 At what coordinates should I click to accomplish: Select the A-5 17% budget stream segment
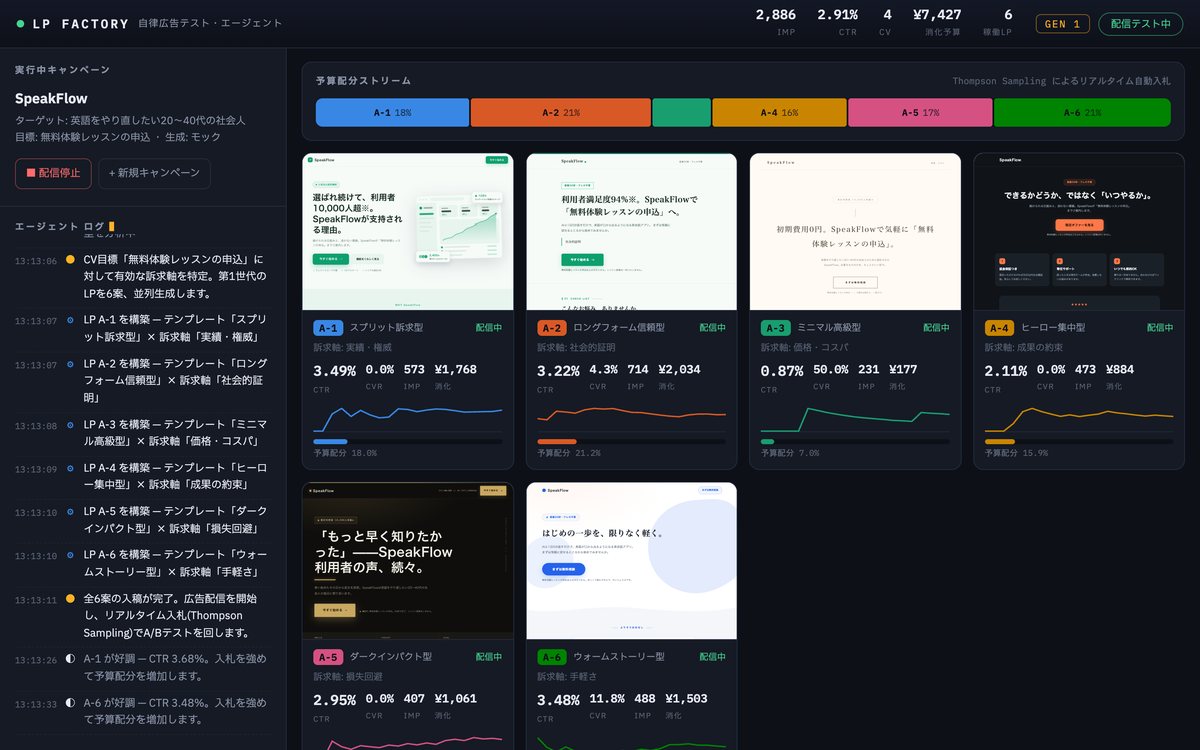click(x=921, y=113)
